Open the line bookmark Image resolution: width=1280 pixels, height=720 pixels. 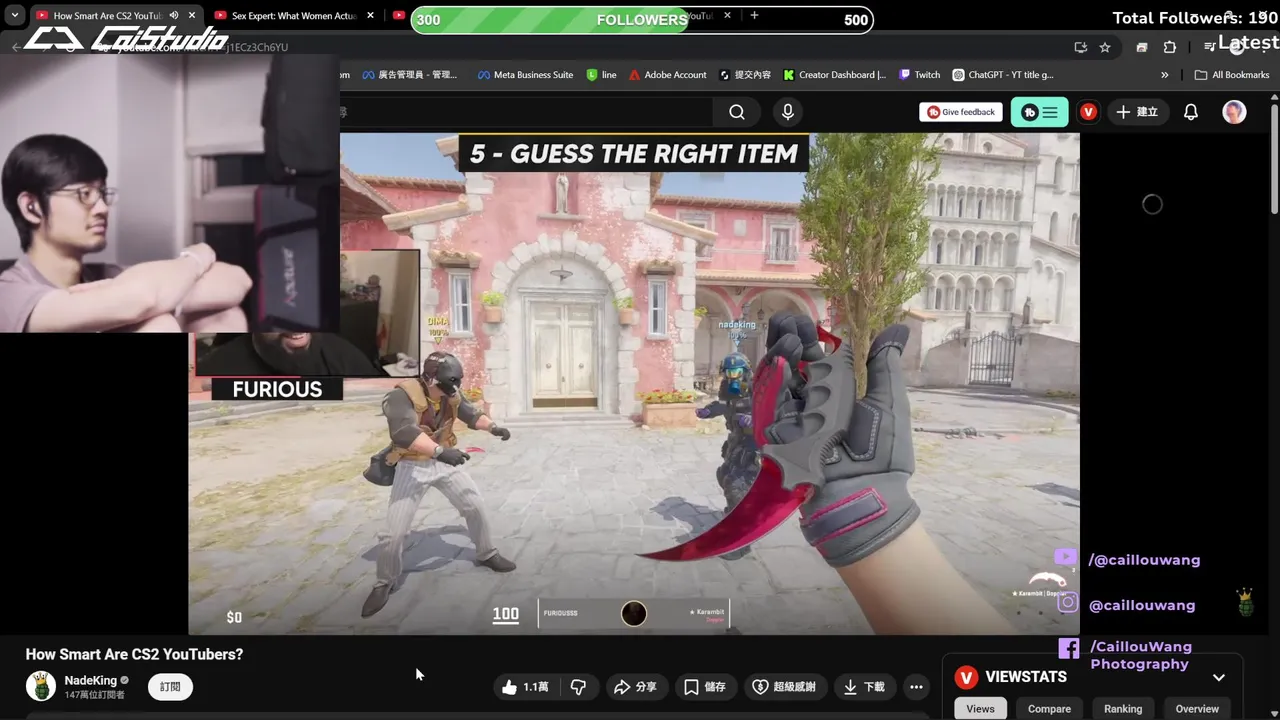(601, 75)
